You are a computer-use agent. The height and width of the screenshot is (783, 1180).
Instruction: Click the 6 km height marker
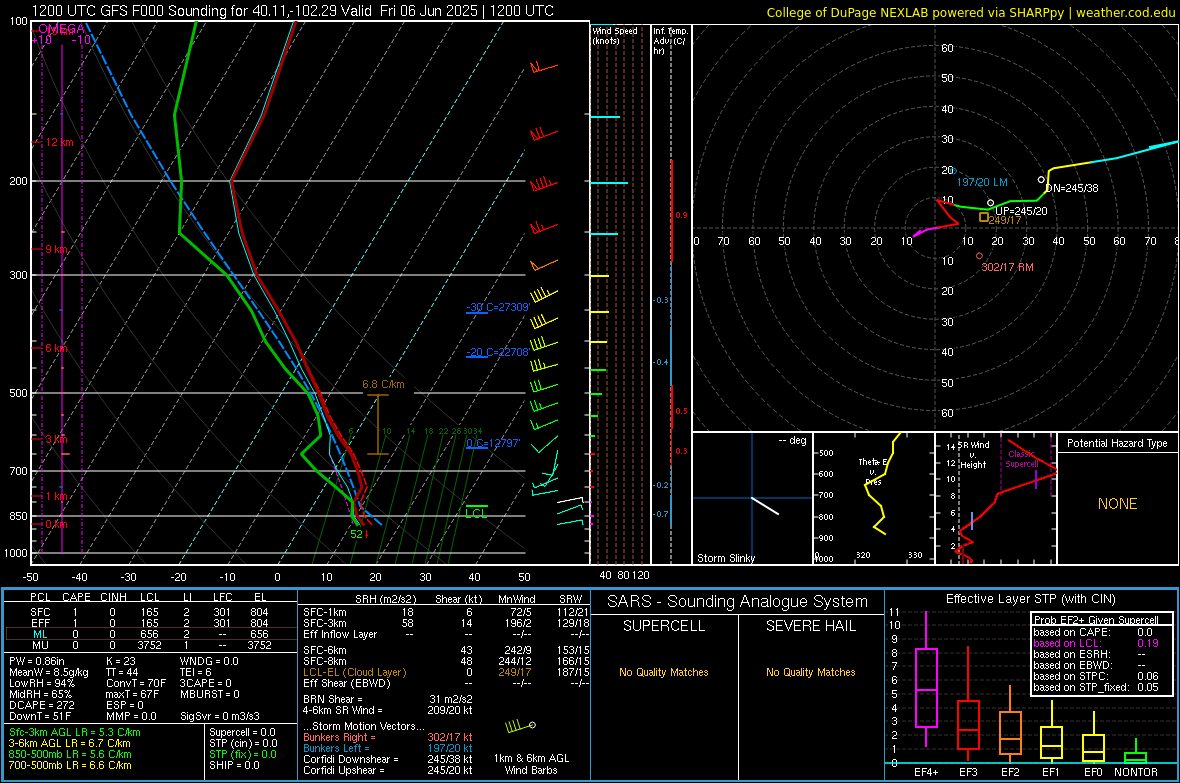[56, 348]
